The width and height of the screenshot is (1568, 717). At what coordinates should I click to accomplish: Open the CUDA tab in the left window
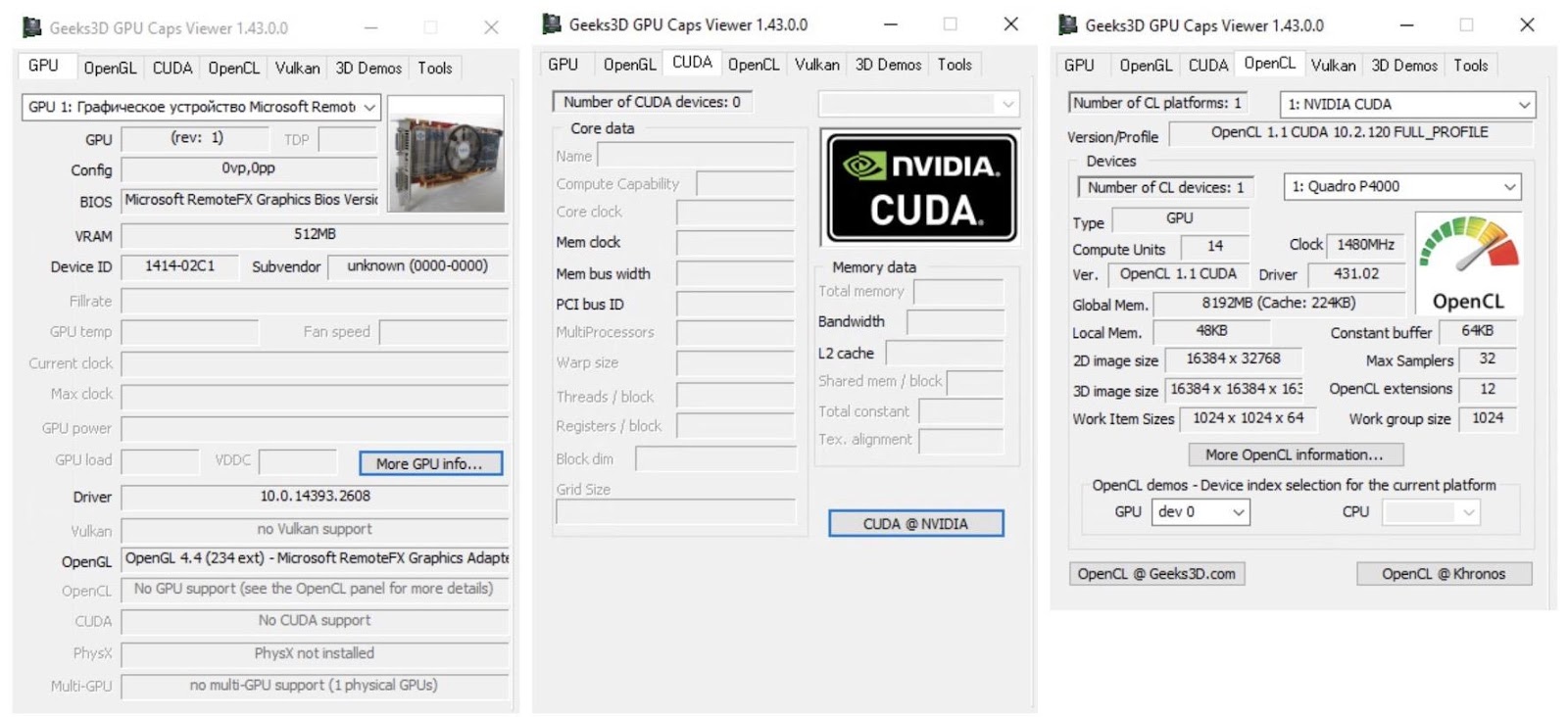pos(172,68)
